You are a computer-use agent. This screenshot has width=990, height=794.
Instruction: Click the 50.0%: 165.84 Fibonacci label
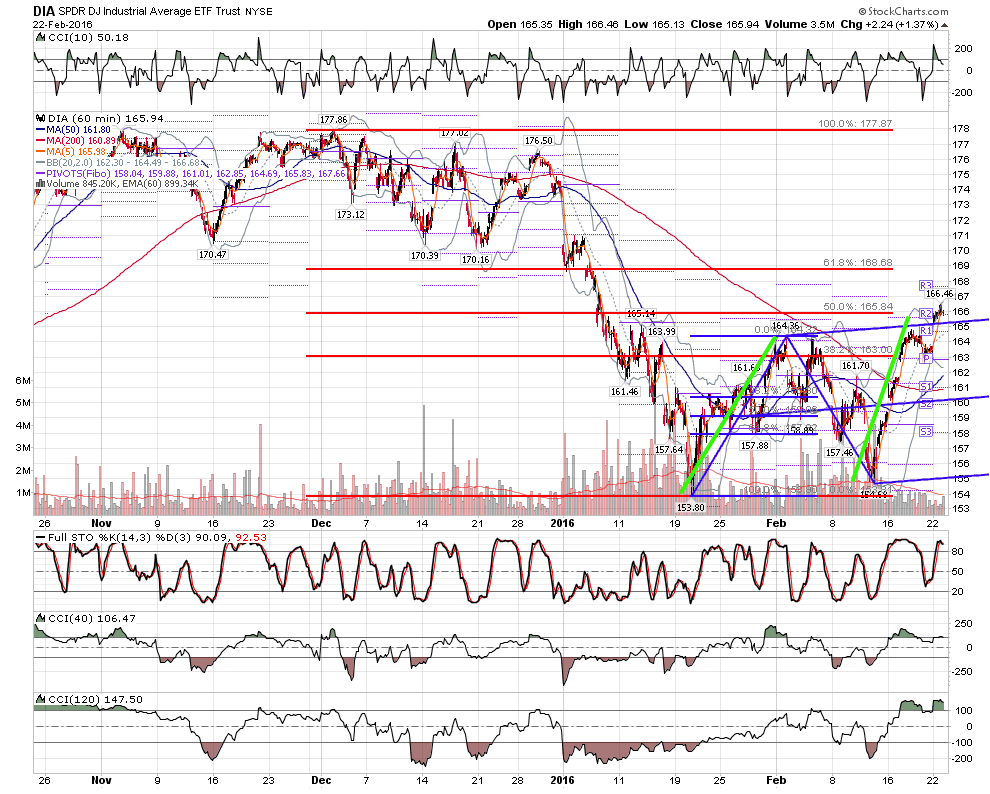[857, 307]
